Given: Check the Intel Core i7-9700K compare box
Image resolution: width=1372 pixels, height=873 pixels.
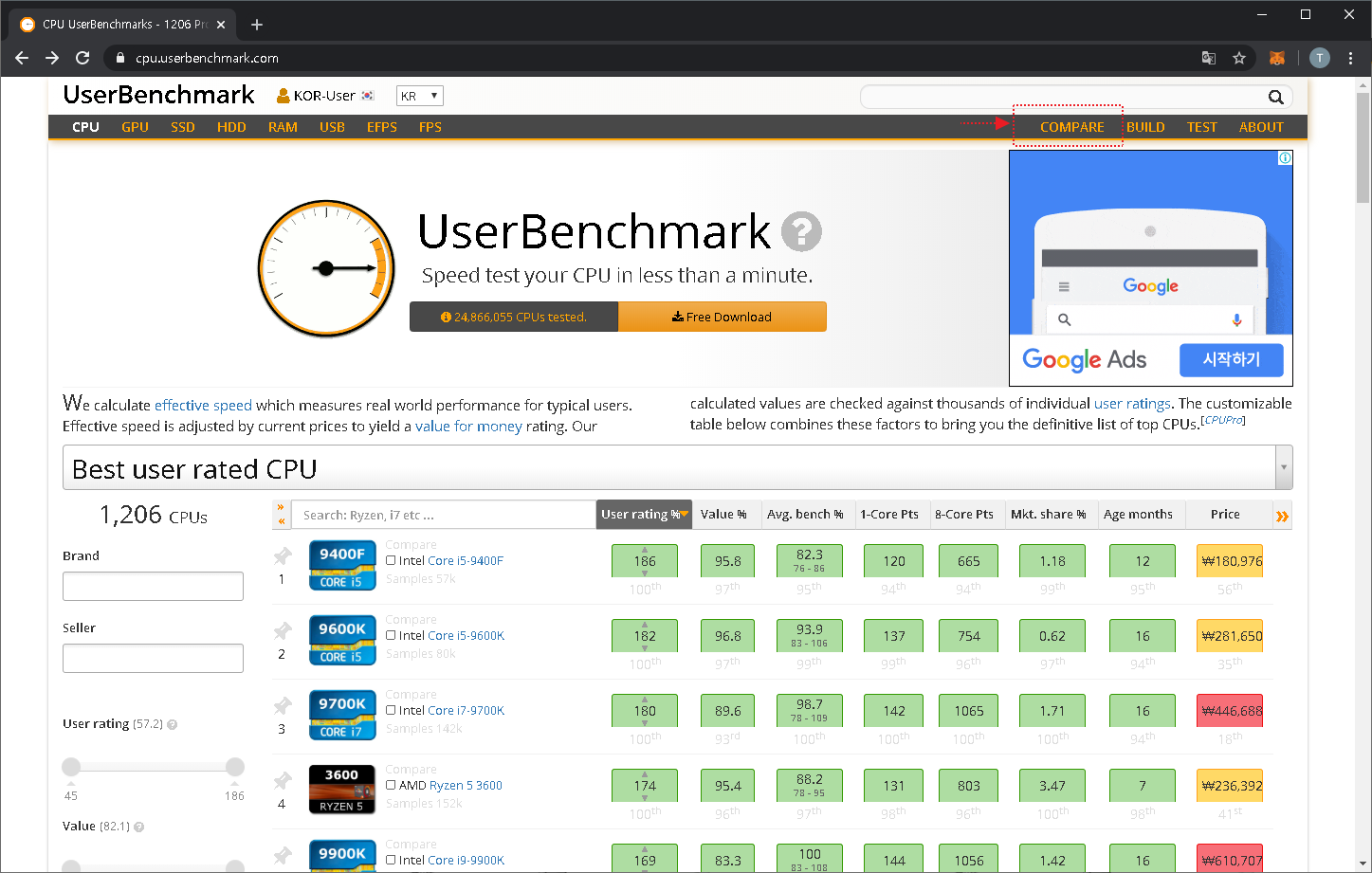Looking at the screenshot, I should pos(391,710).
